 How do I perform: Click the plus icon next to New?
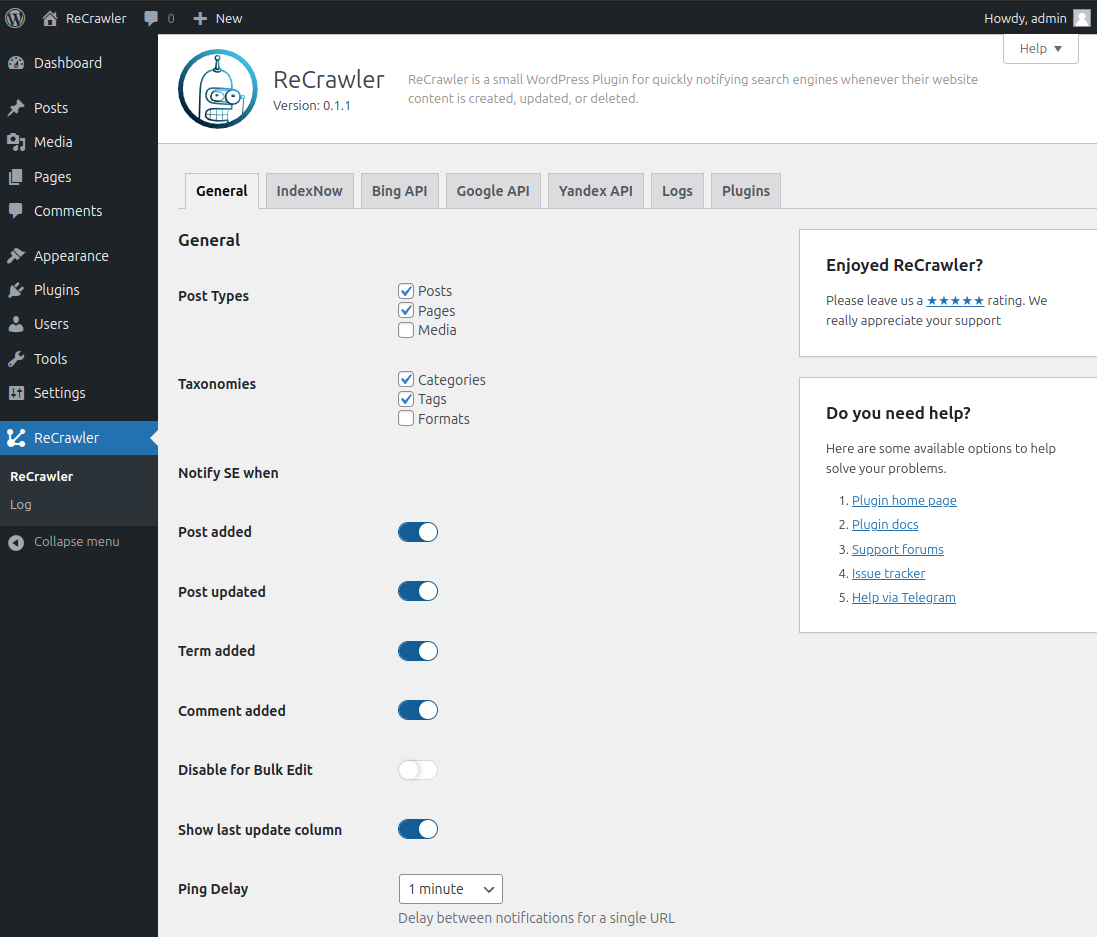(200, 18)
